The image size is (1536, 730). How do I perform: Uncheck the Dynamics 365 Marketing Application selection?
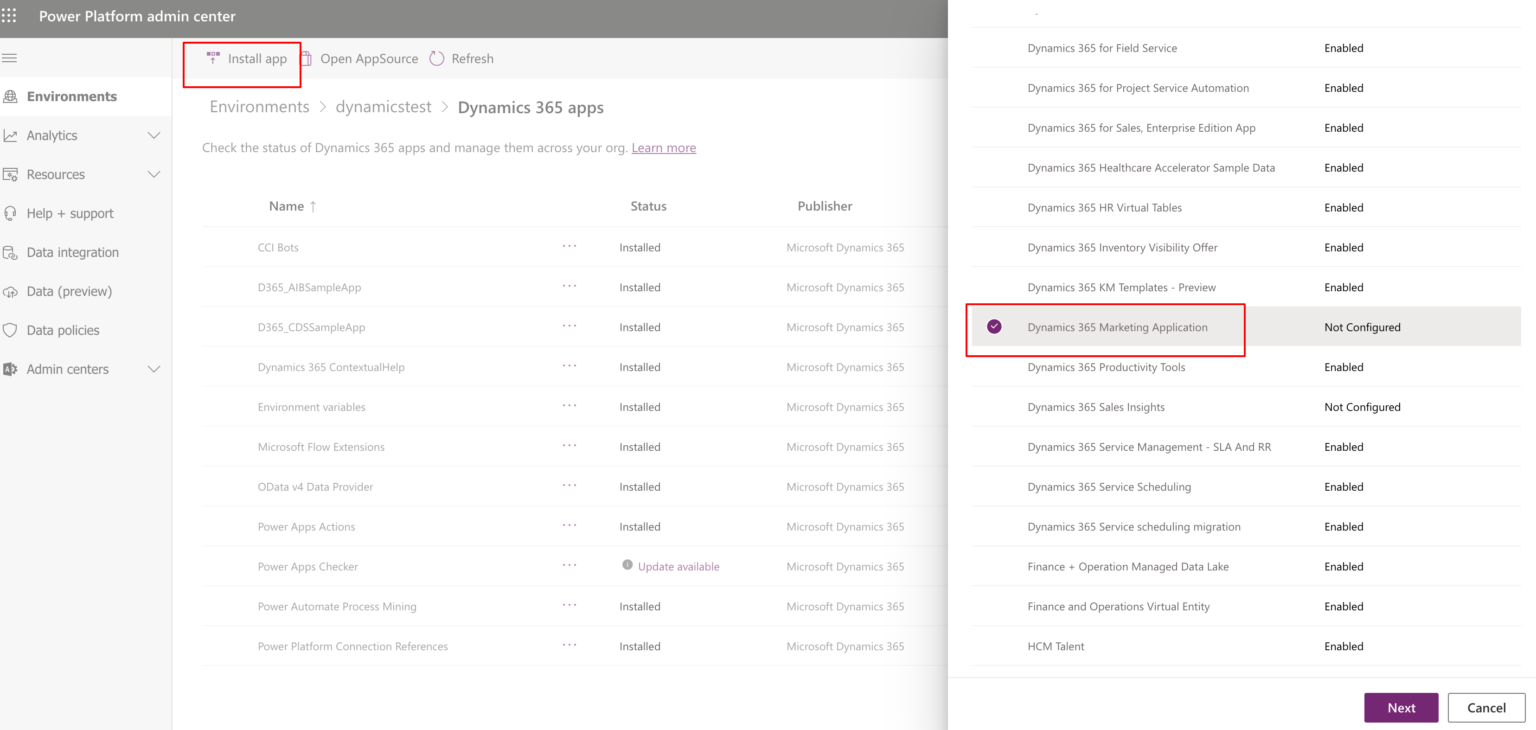tap(993, 326)
